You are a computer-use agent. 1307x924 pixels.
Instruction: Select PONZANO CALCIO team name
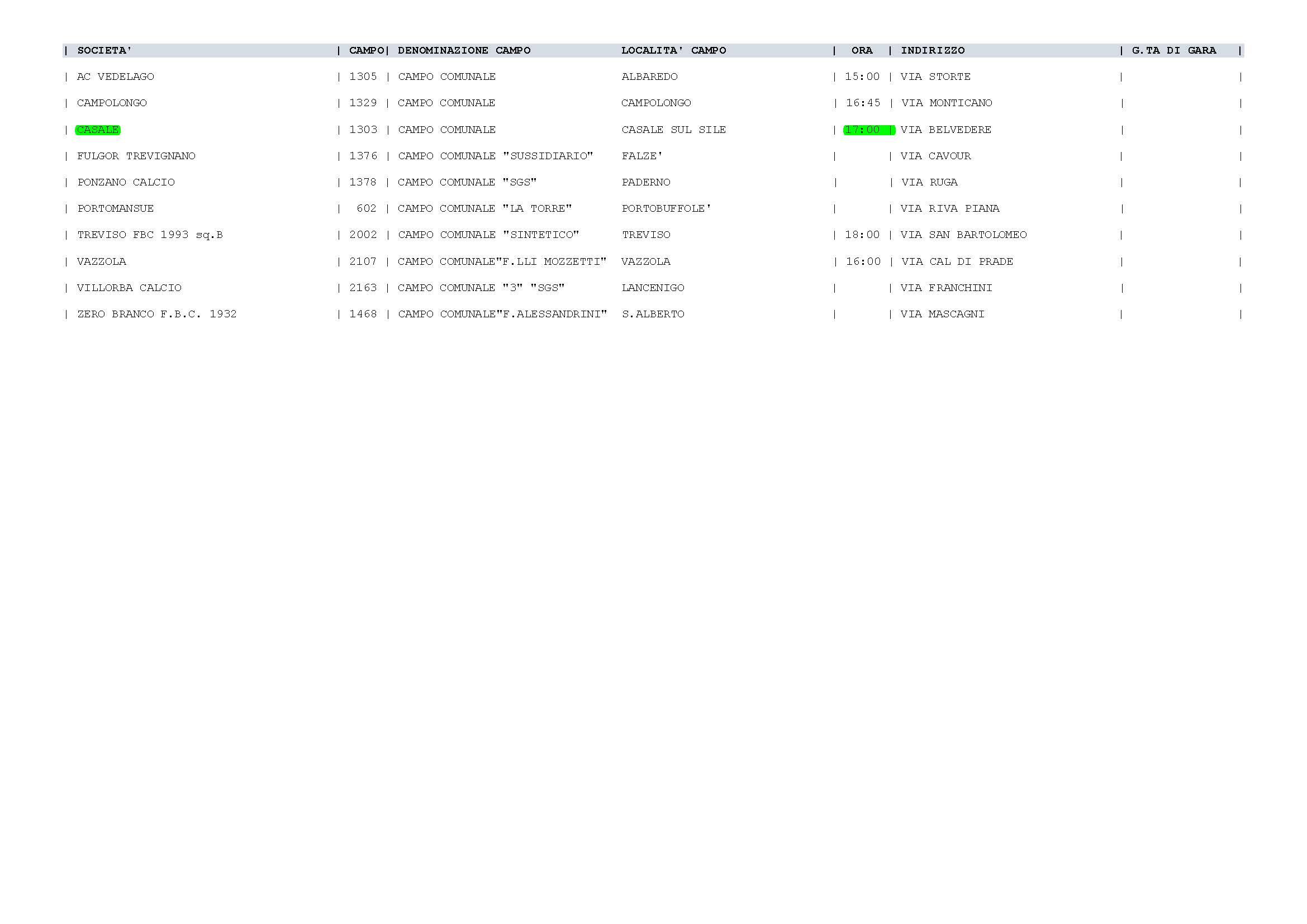pyautogui.click(x=126, y=182)
